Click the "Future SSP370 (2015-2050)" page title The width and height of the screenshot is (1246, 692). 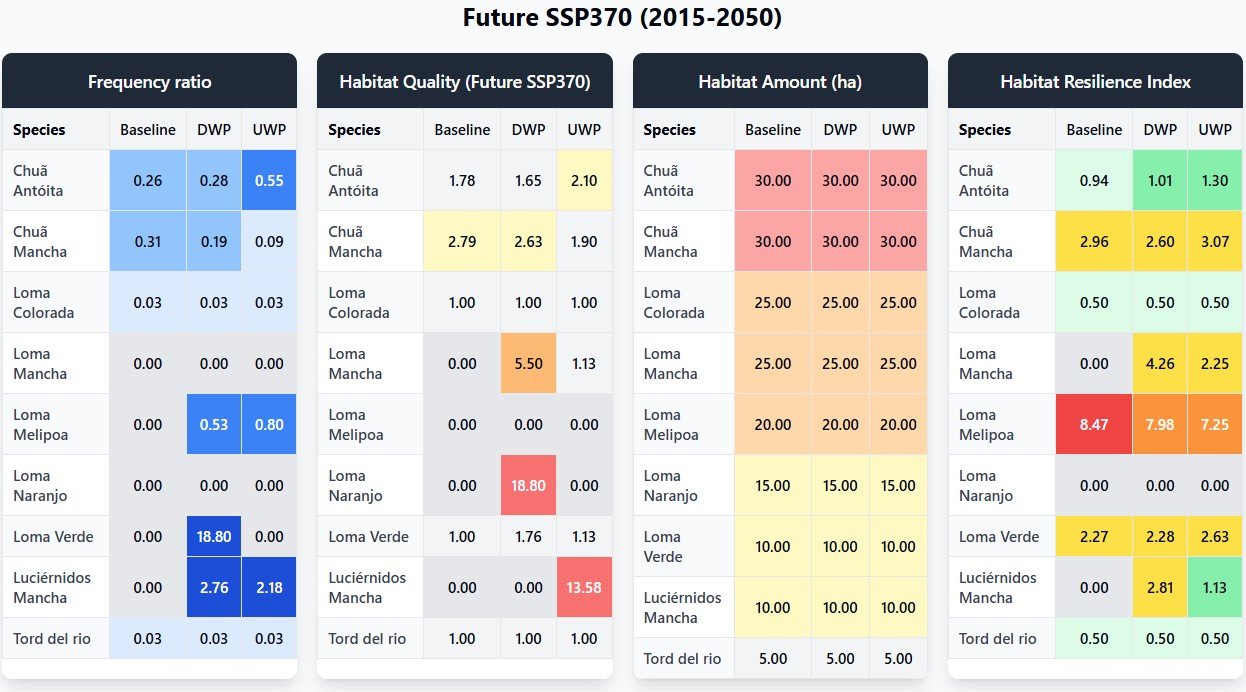pos(622,18)
